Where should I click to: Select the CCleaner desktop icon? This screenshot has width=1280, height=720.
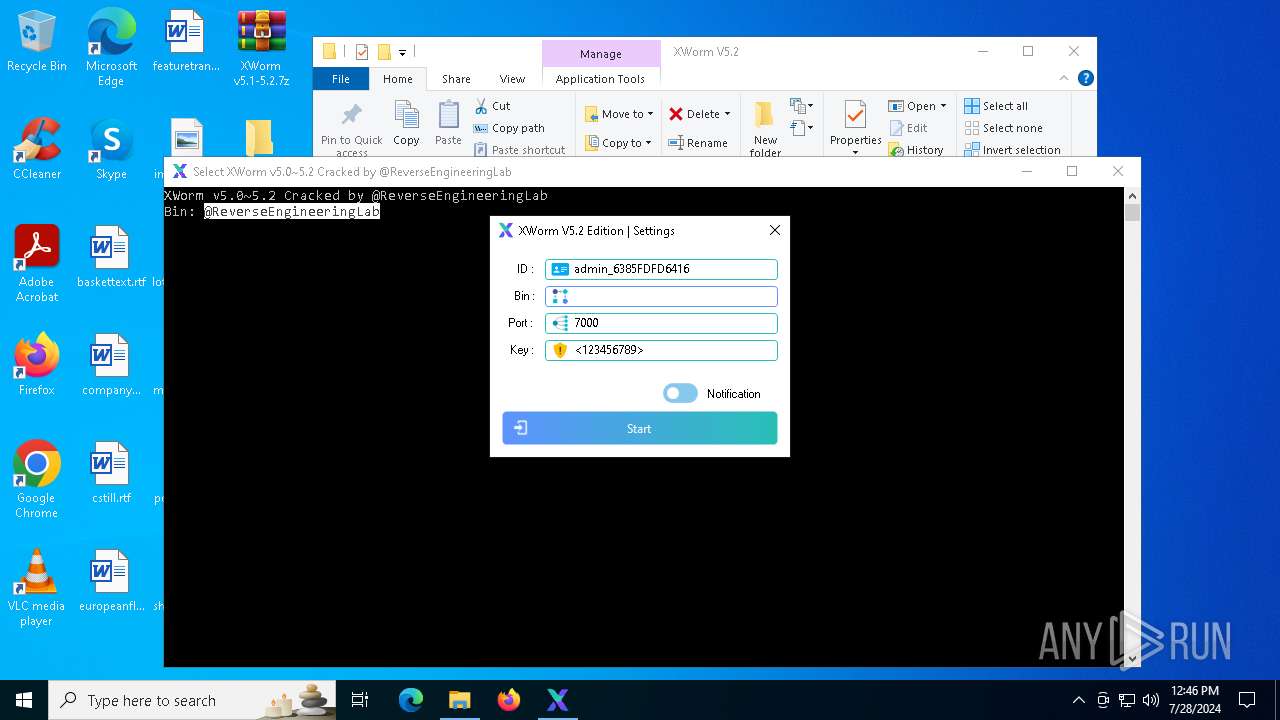click(37, 149)
